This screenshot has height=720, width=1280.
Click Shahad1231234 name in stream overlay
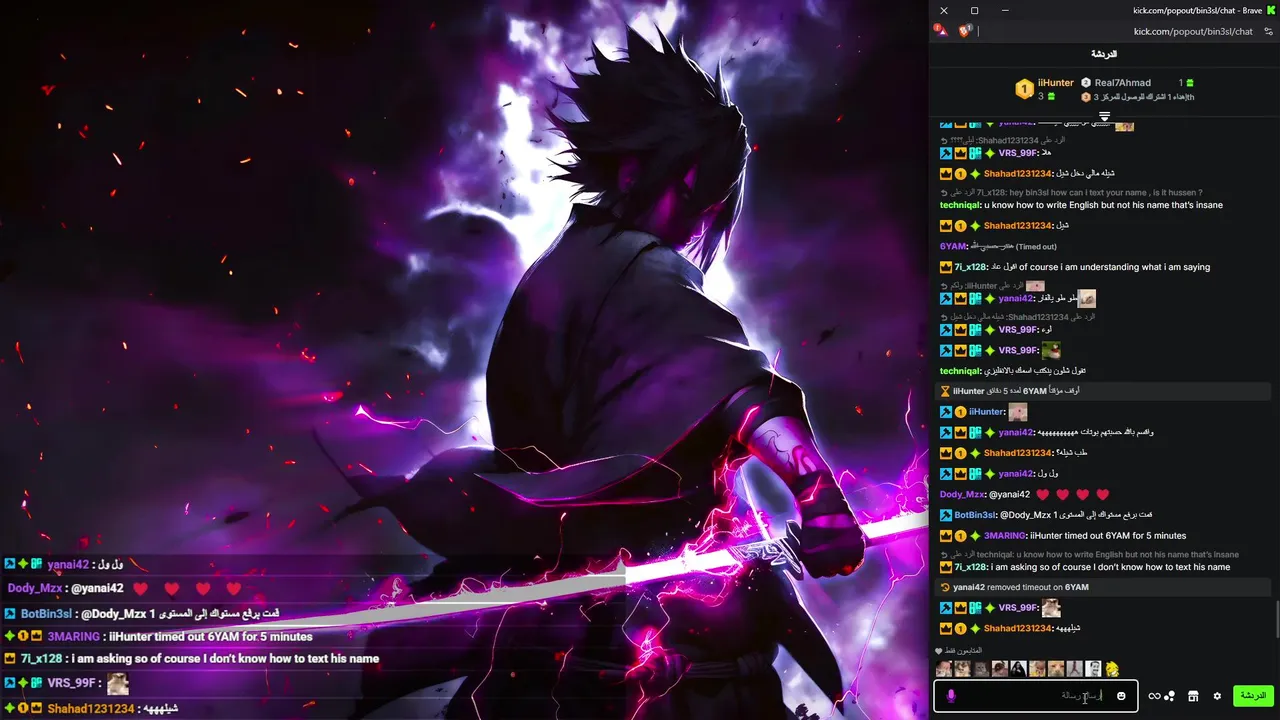tap(91, 708)
